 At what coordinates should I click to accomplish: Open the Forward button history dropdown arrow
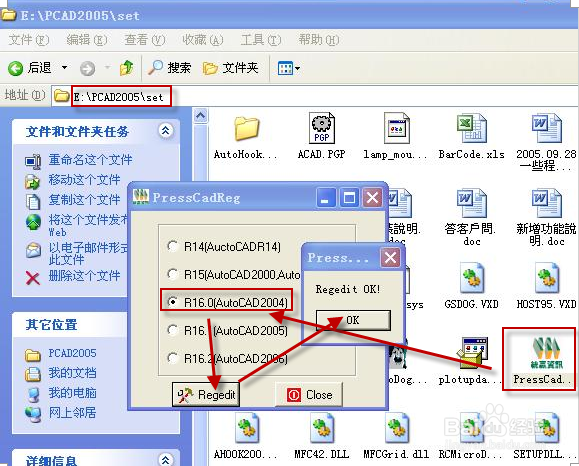point(107,68)
